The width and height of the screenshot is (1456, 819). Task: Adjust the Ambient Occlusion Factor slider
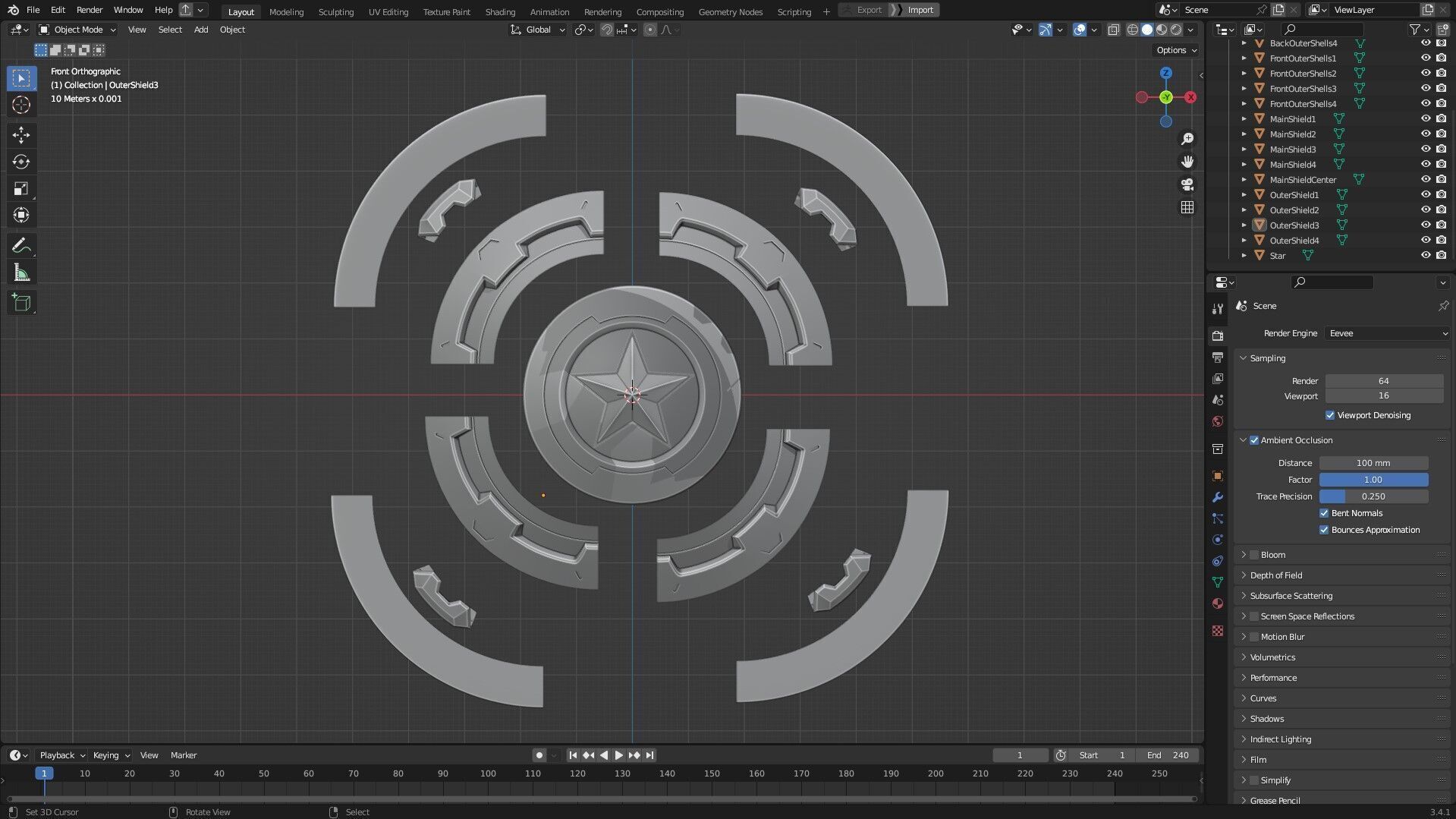pyautogui.click(x=1373, y=480)
